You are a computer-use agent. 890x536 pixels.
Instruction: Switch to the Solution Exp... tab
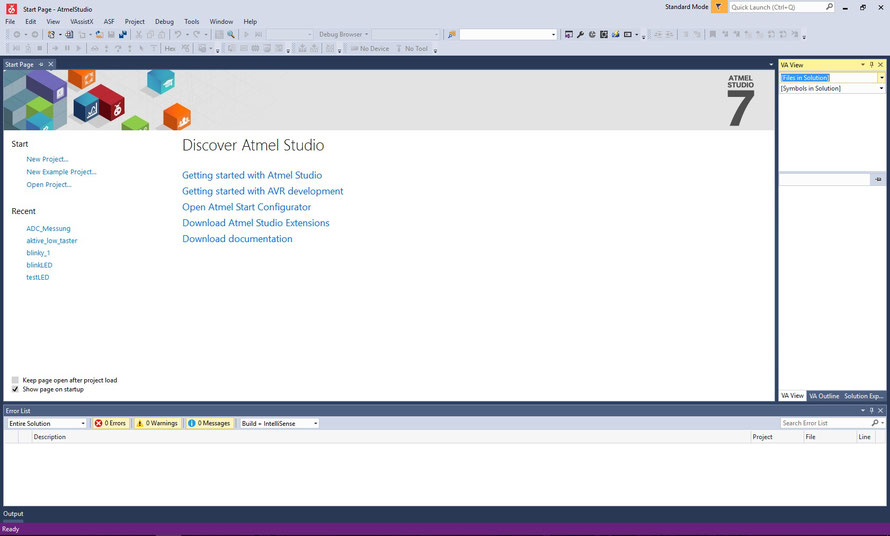pos(863,396)
